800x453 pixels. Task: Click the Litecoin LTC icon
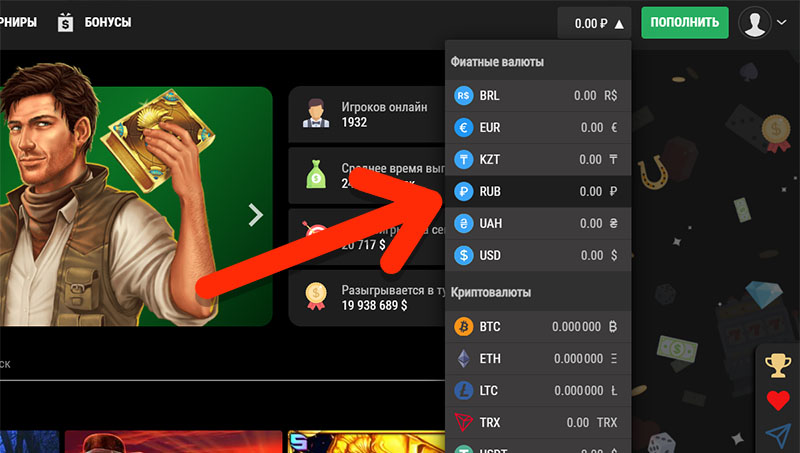coord(463,390)
